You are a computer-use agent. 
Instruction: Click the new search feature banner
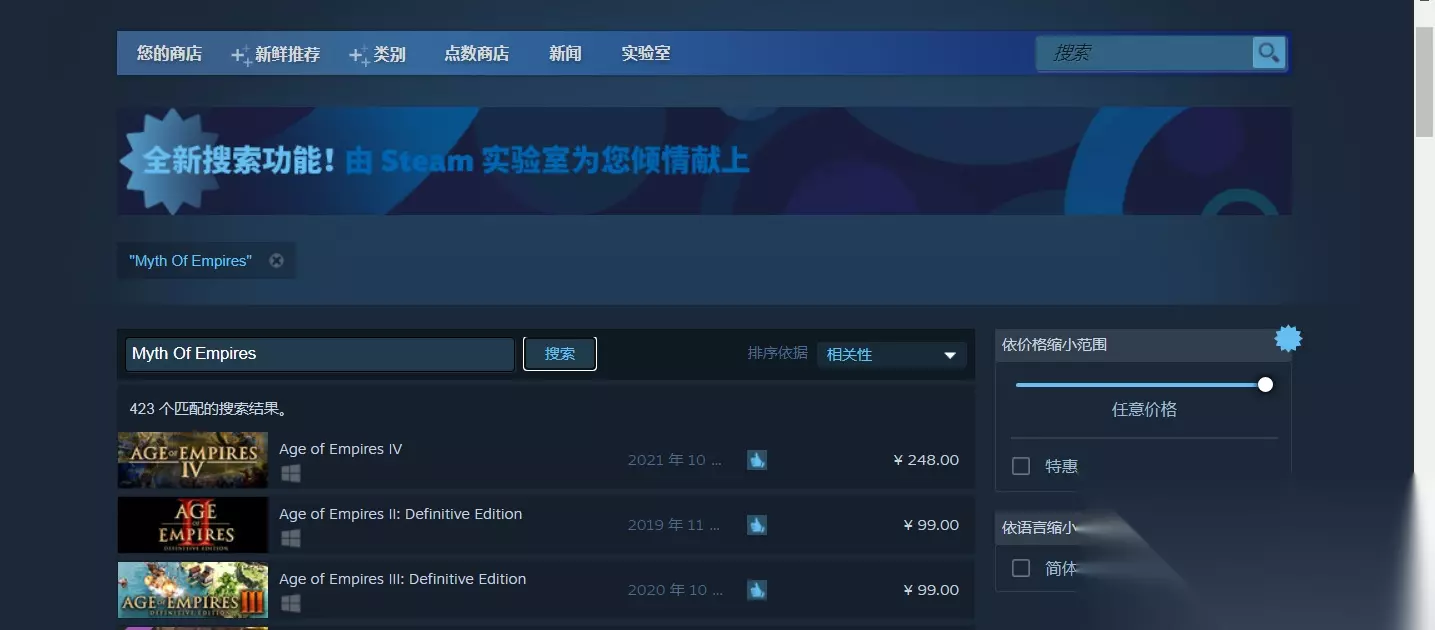[704, 161]
